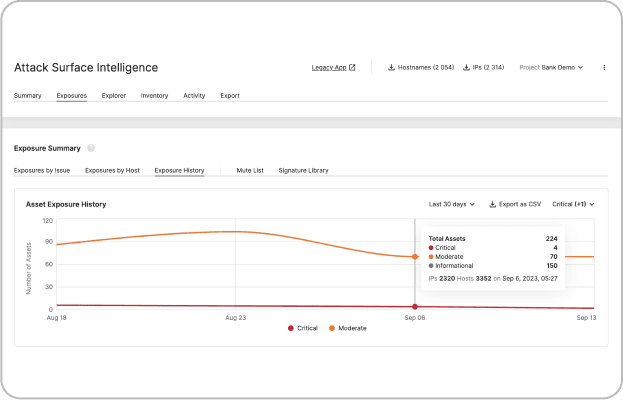Open the Explorer tab
The height and width of the screenshot is (400, 623).
tap(114, 96)
